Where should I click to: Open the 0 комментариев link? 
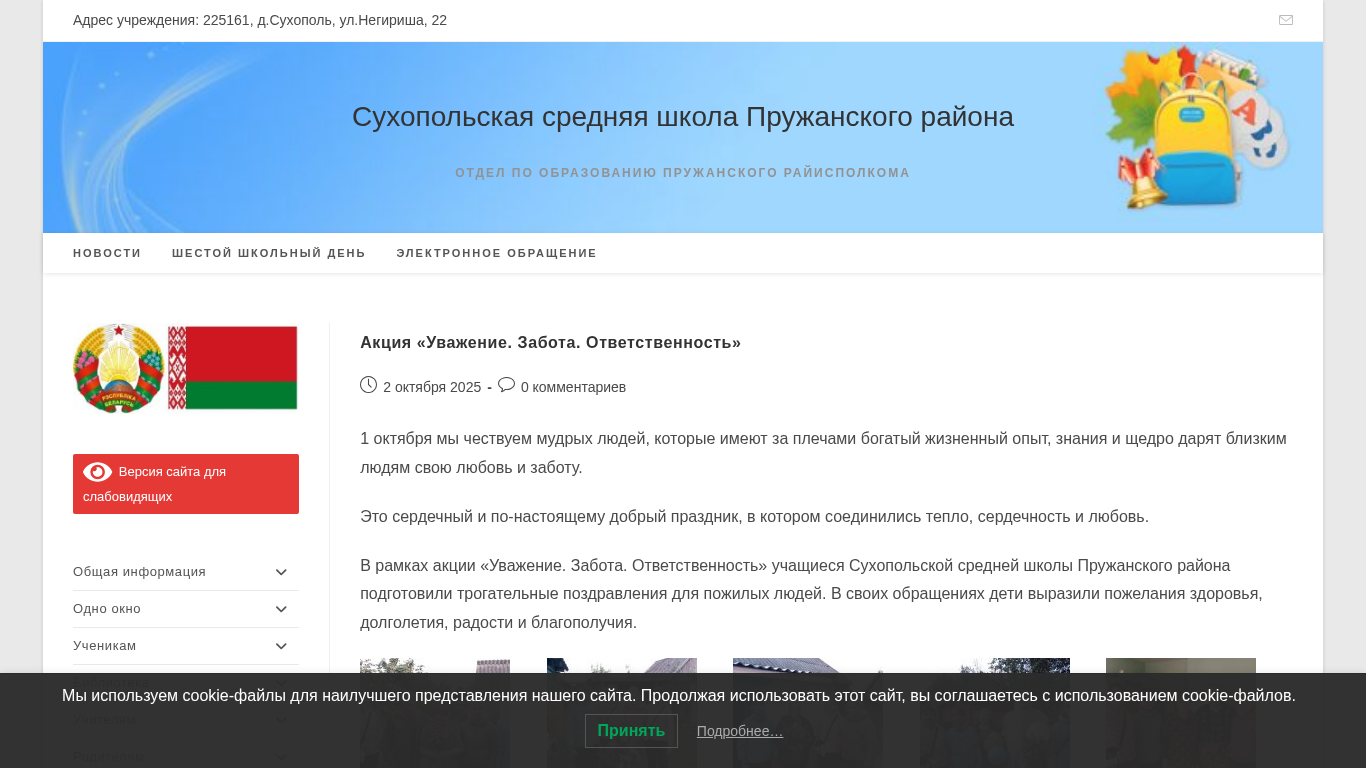coord(573,387)
